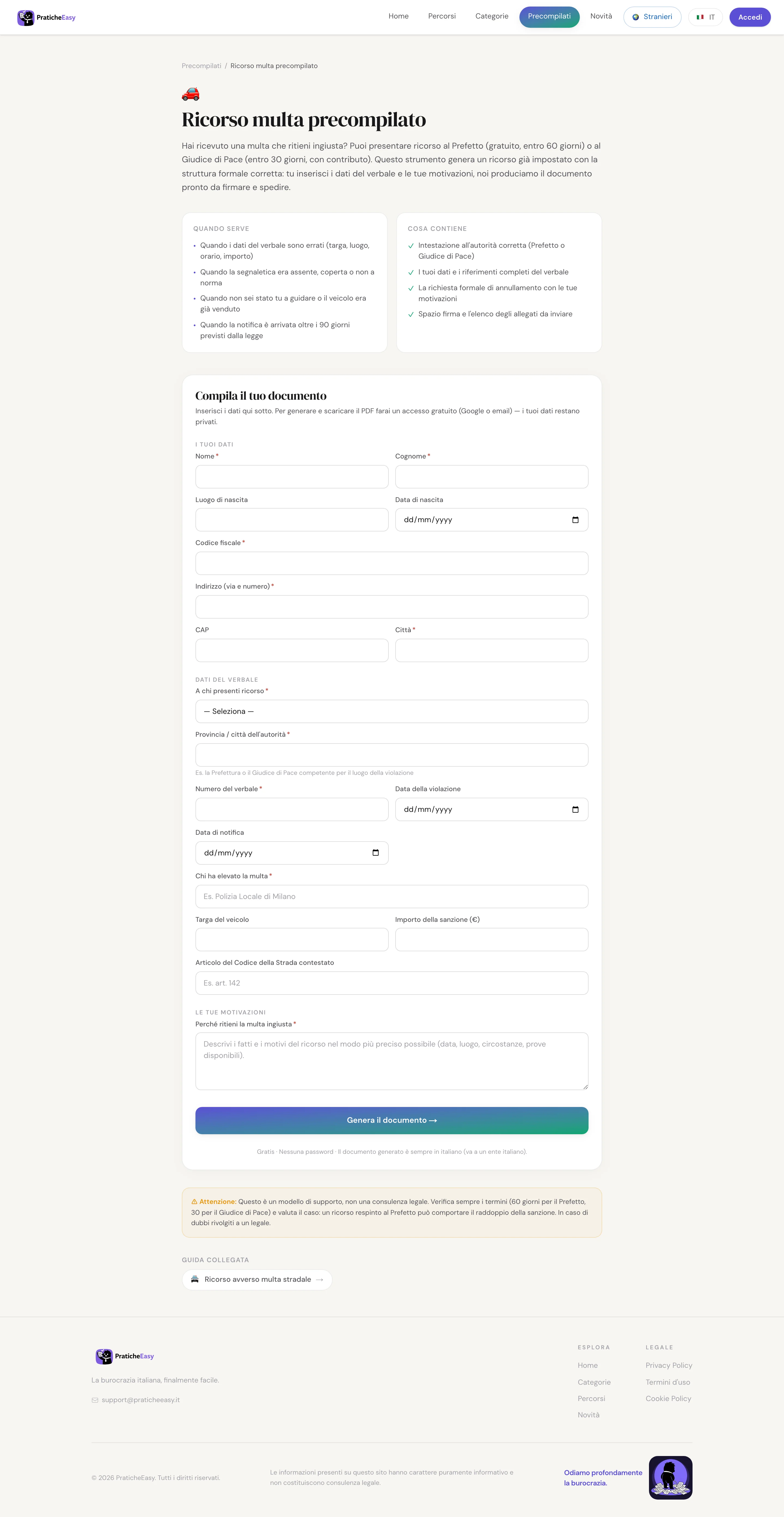Go to Precompilati breadcrumb link

(201, 66)
